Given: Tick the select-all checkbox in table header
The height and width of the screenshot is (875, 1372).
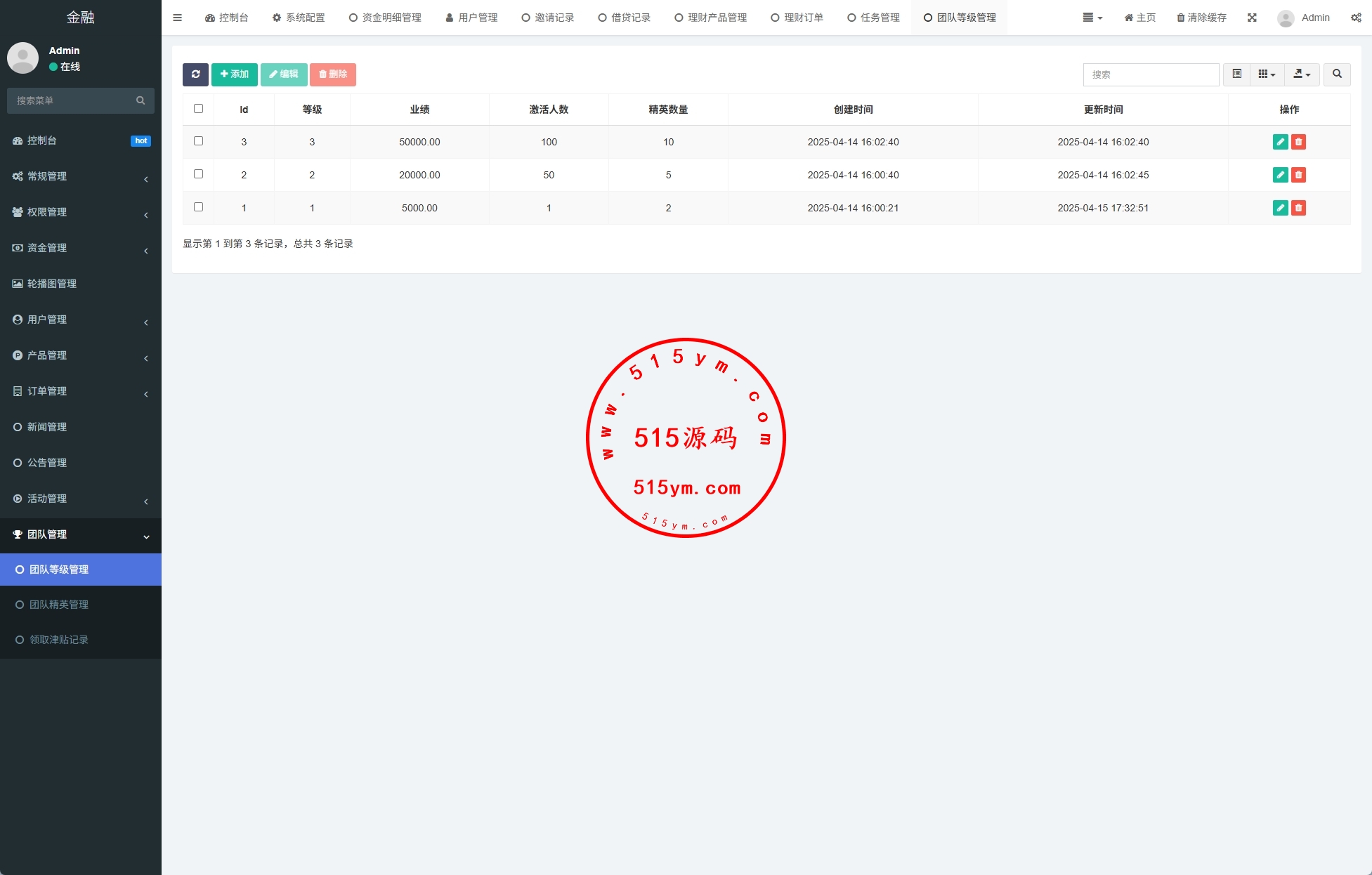Looking at the screenshot, I should (198, 109).
